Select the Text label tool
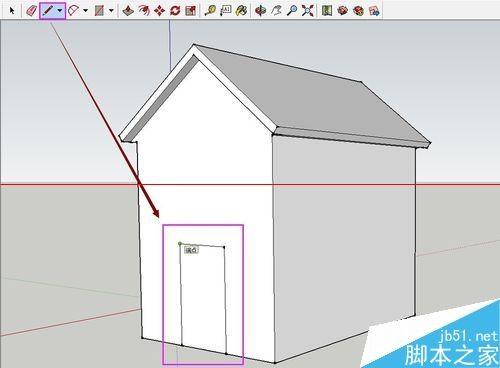Screen dimensions: 500x368 (x=226, y=11)
